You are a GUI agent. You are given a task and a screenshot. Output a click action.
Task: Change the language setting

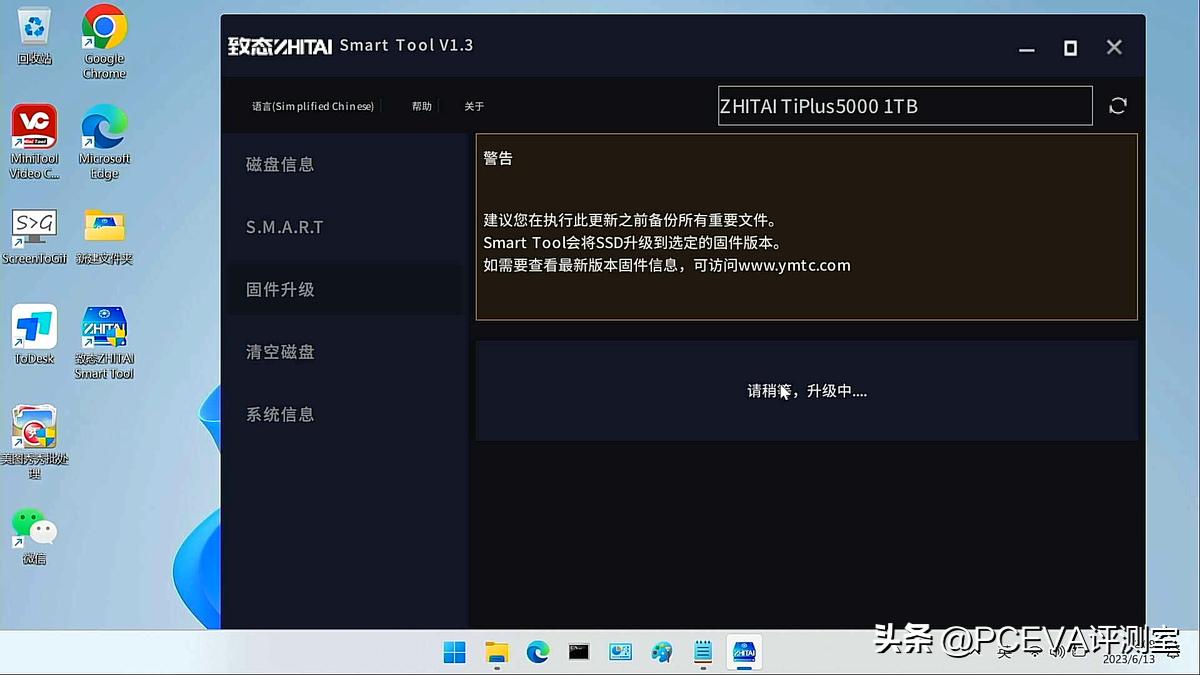tap(312, 105)
